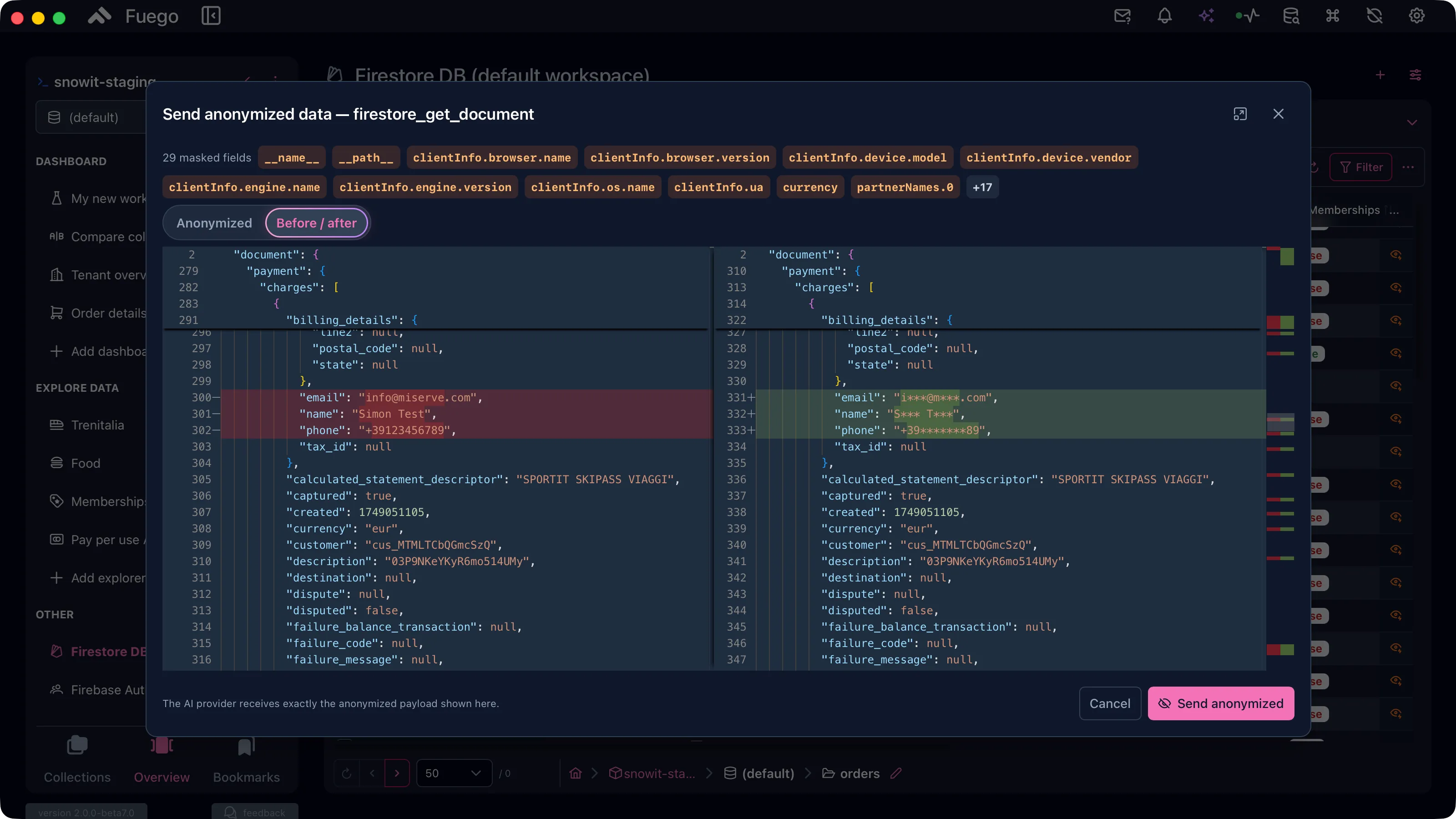Switch to the Before / after view tab
The image size is (1456, 819).
pos(317,223)
